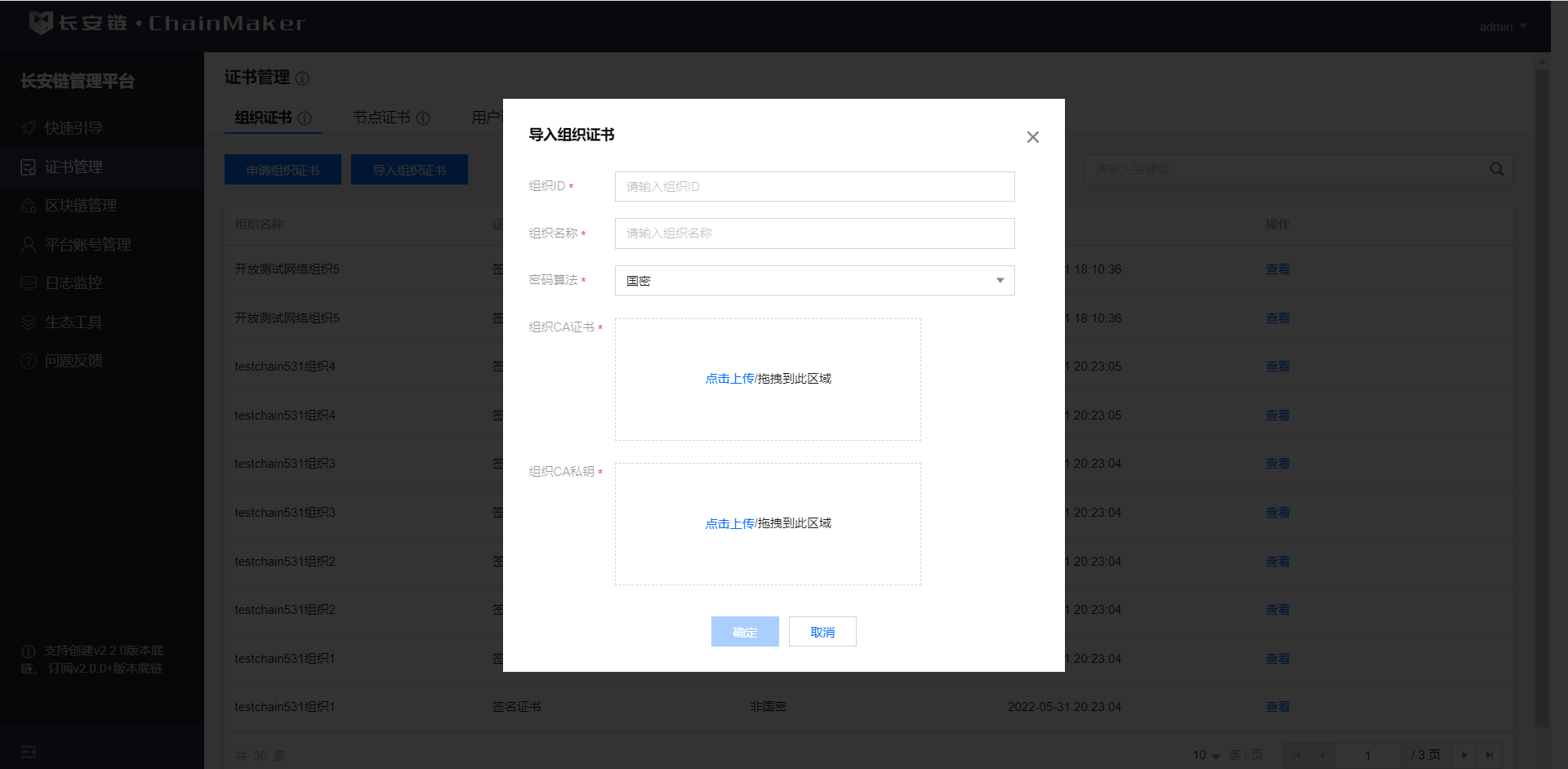1568x769 pixels.
Task: Close the import organization certificate dialog
Action: 1032,137
